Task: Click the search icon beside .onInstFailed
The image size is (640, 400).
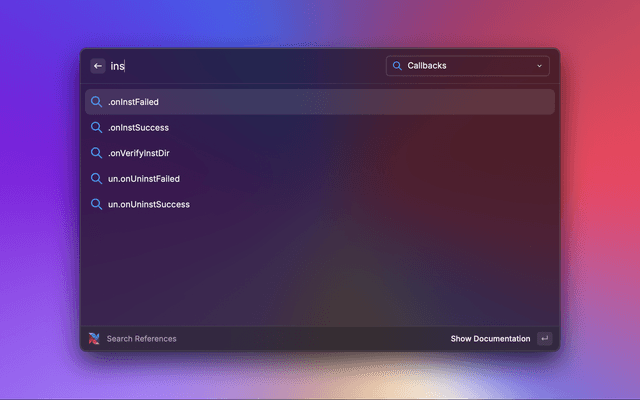Action: pos(97,102)
